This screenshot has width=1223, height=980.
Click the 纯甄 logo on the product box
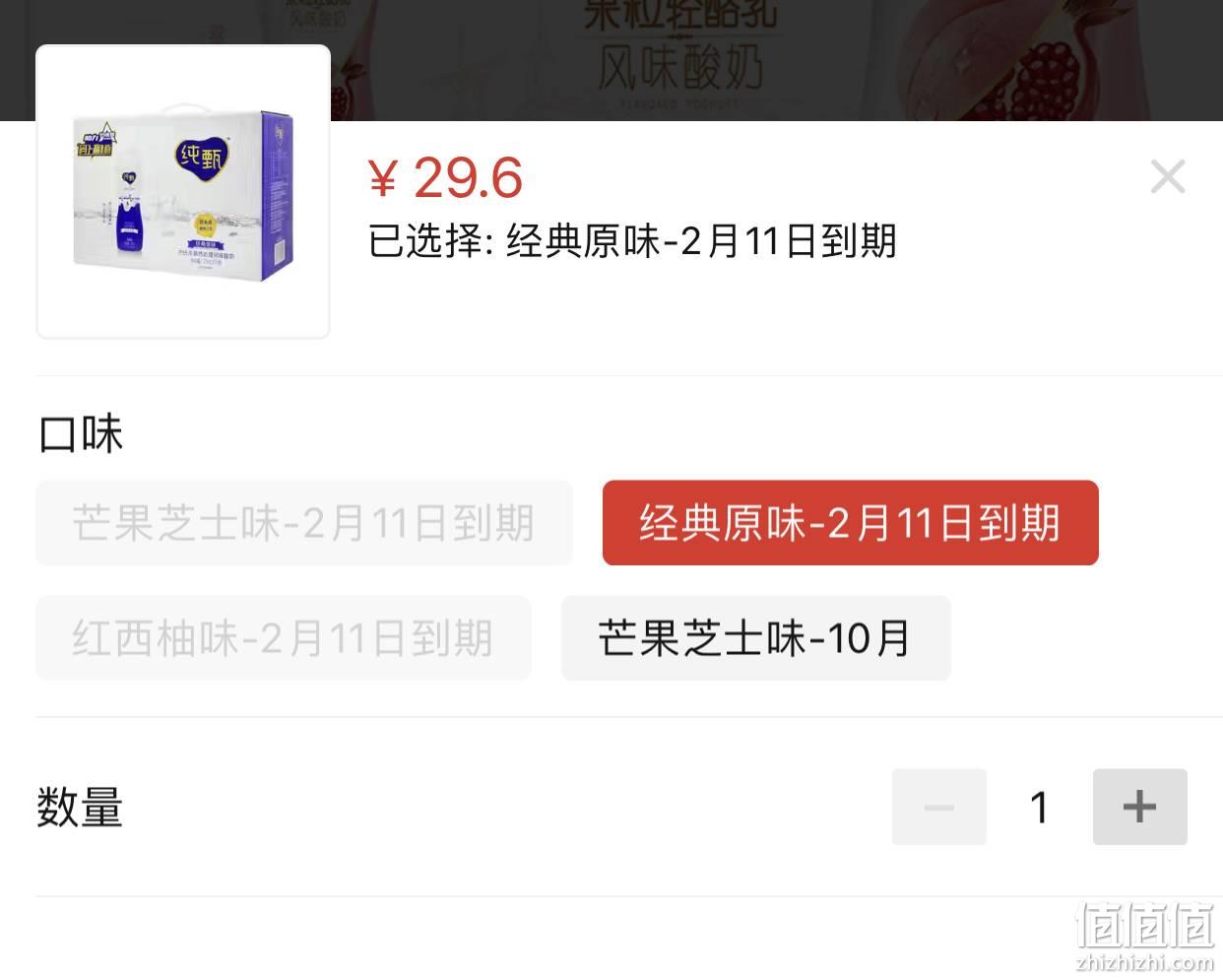[203, 157]
